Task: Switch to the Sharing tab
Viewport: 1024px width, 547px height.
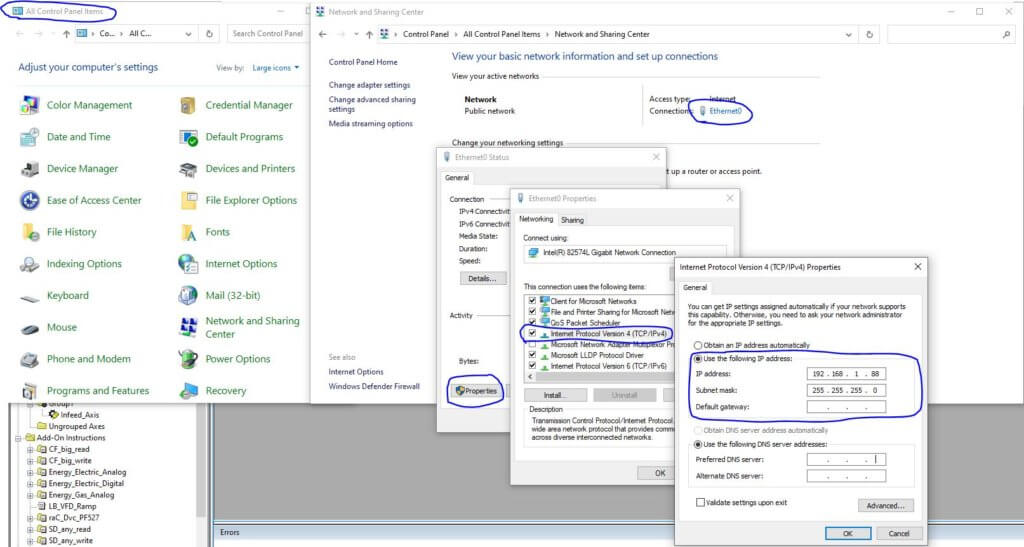Action: click(x=573, y=220)
